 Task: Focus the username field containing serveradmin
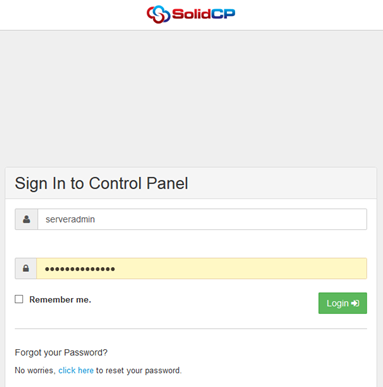pos(202,219)
